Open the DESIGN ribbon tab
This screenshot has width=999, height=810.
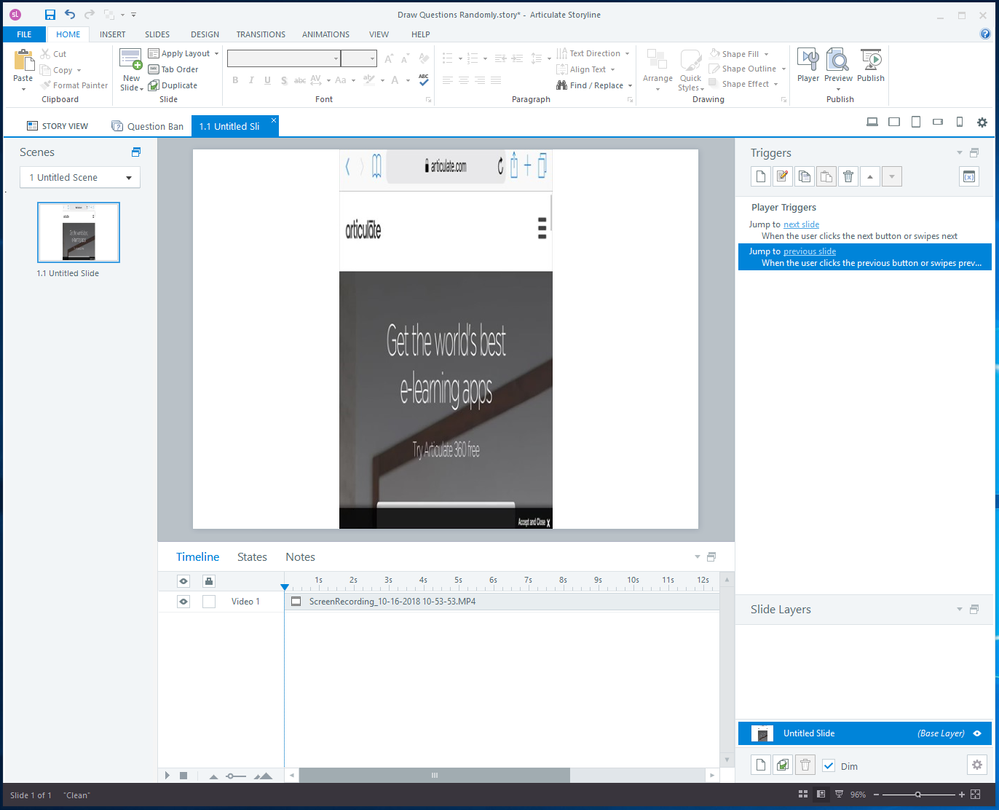205,34
